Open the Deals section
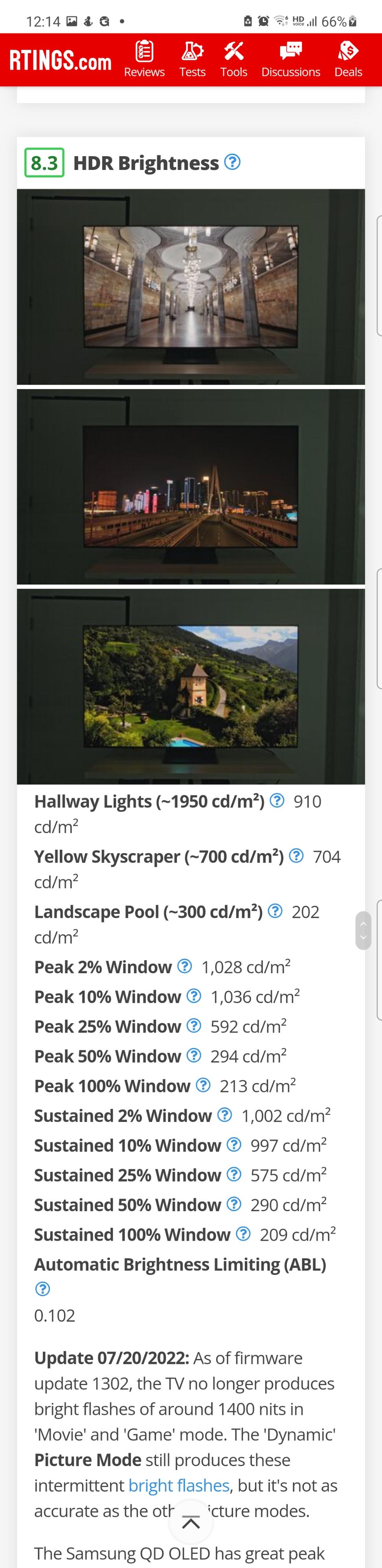The width and height of the screenshot is (382, 1568). [348, 59]
